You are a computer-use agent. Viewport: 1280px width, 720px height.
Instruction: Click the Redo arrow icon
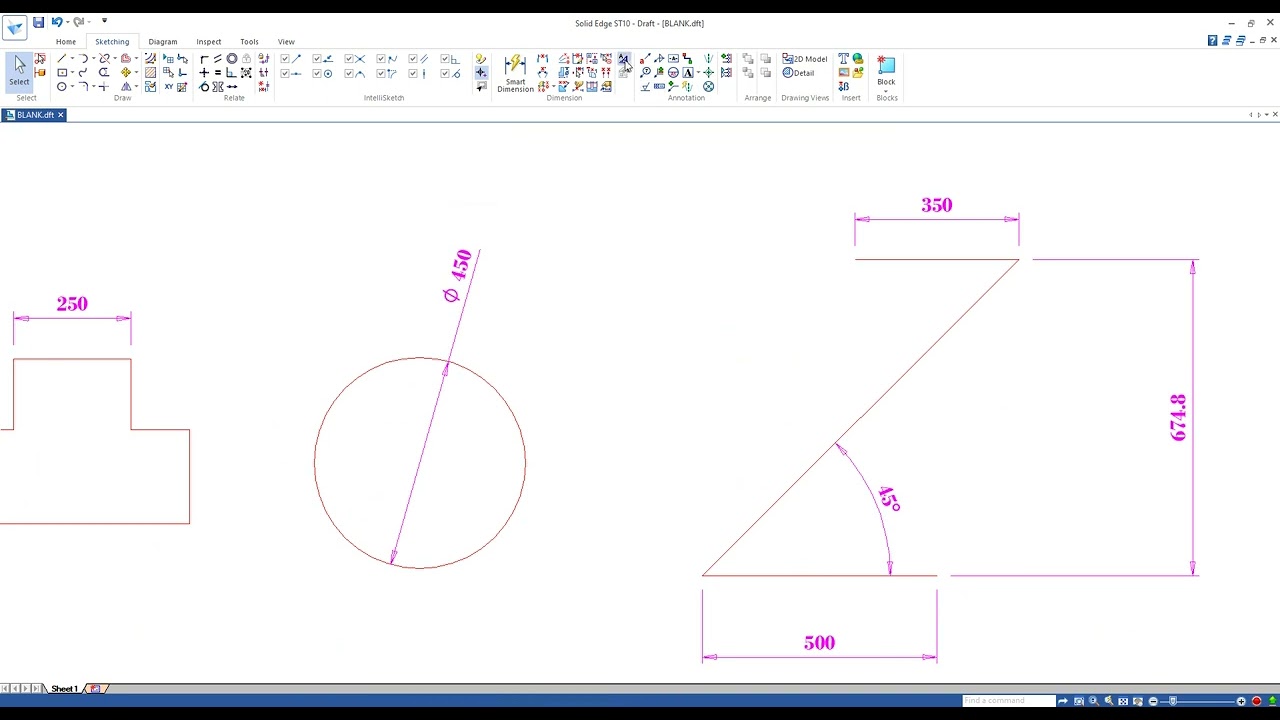(x=77, y=22)
